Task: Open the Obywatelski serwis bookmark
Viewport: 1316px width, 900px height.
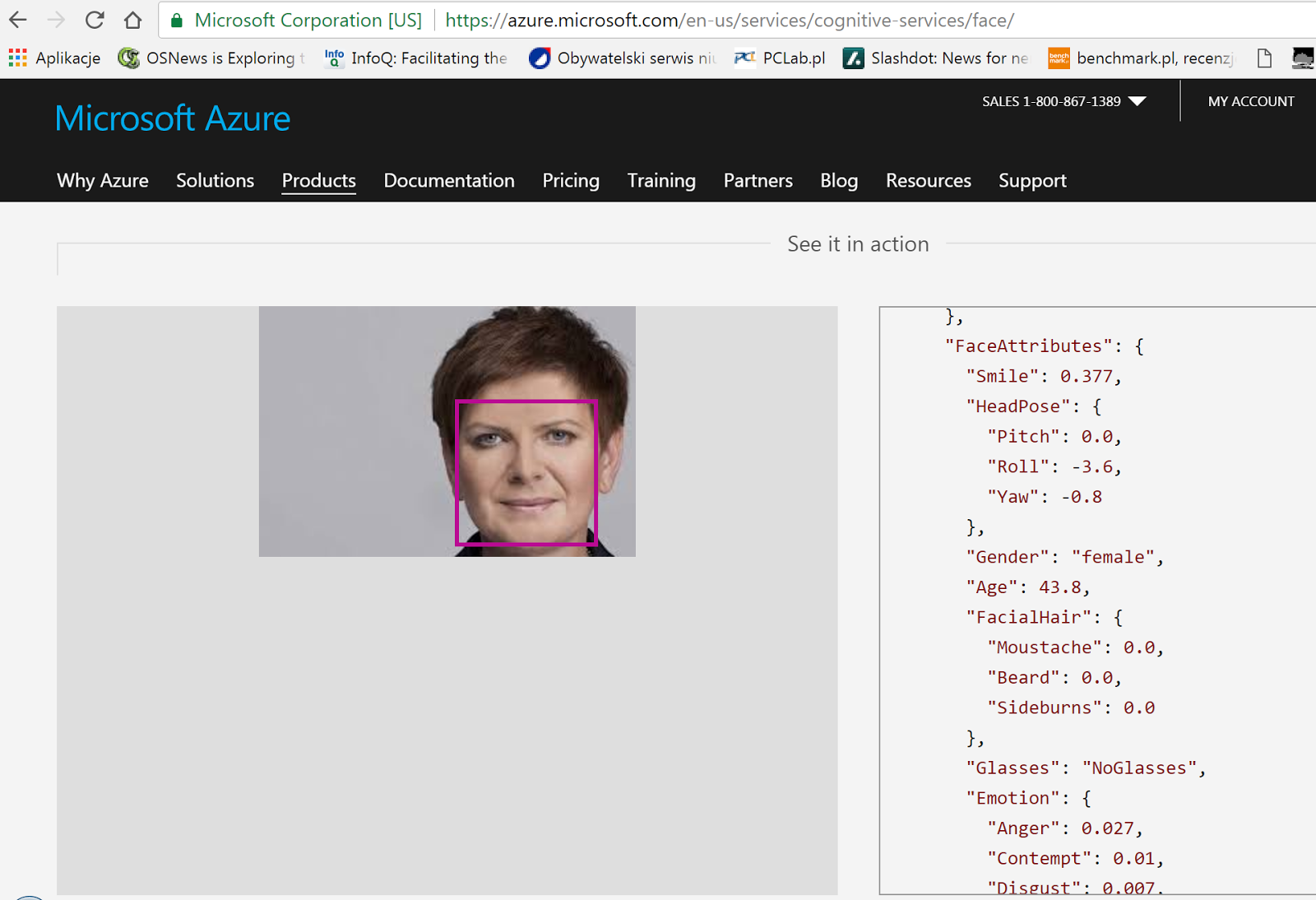Action: pos(621,58)
